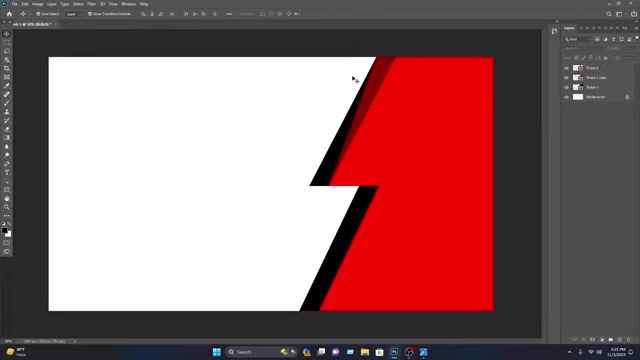Toggle shape layer filter
Image resolution: width=640 pixels, height=360 pixels.
tap(621, 39)
